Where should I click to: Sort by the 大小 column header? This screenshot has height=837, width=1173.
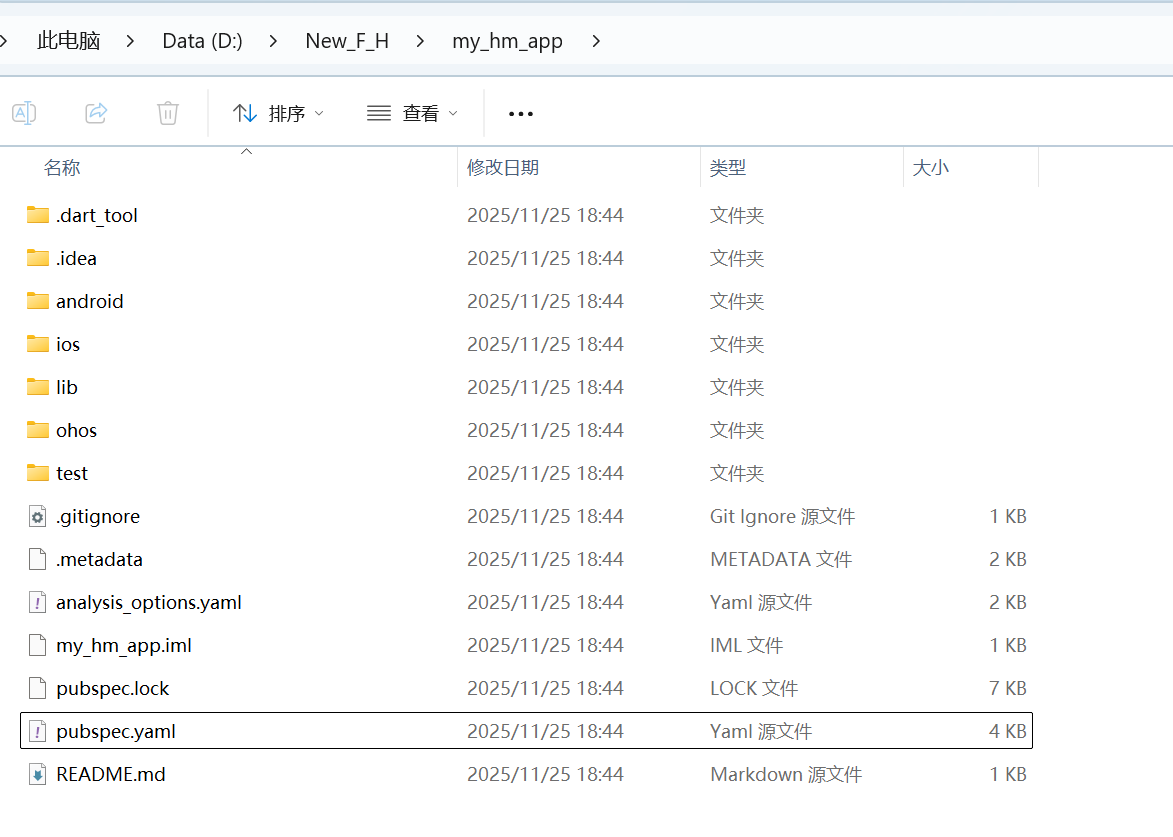tap(930, 168)
